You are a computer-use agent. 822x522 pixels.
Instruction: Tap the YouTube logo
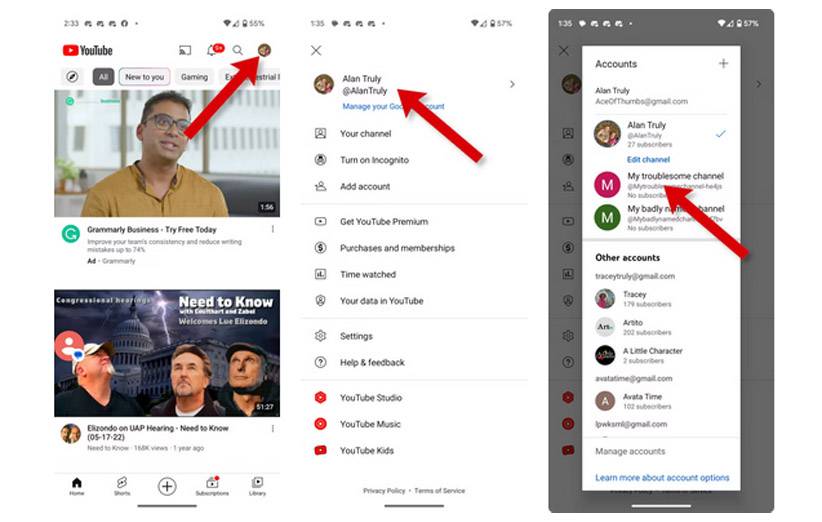[x=88, y=50]
